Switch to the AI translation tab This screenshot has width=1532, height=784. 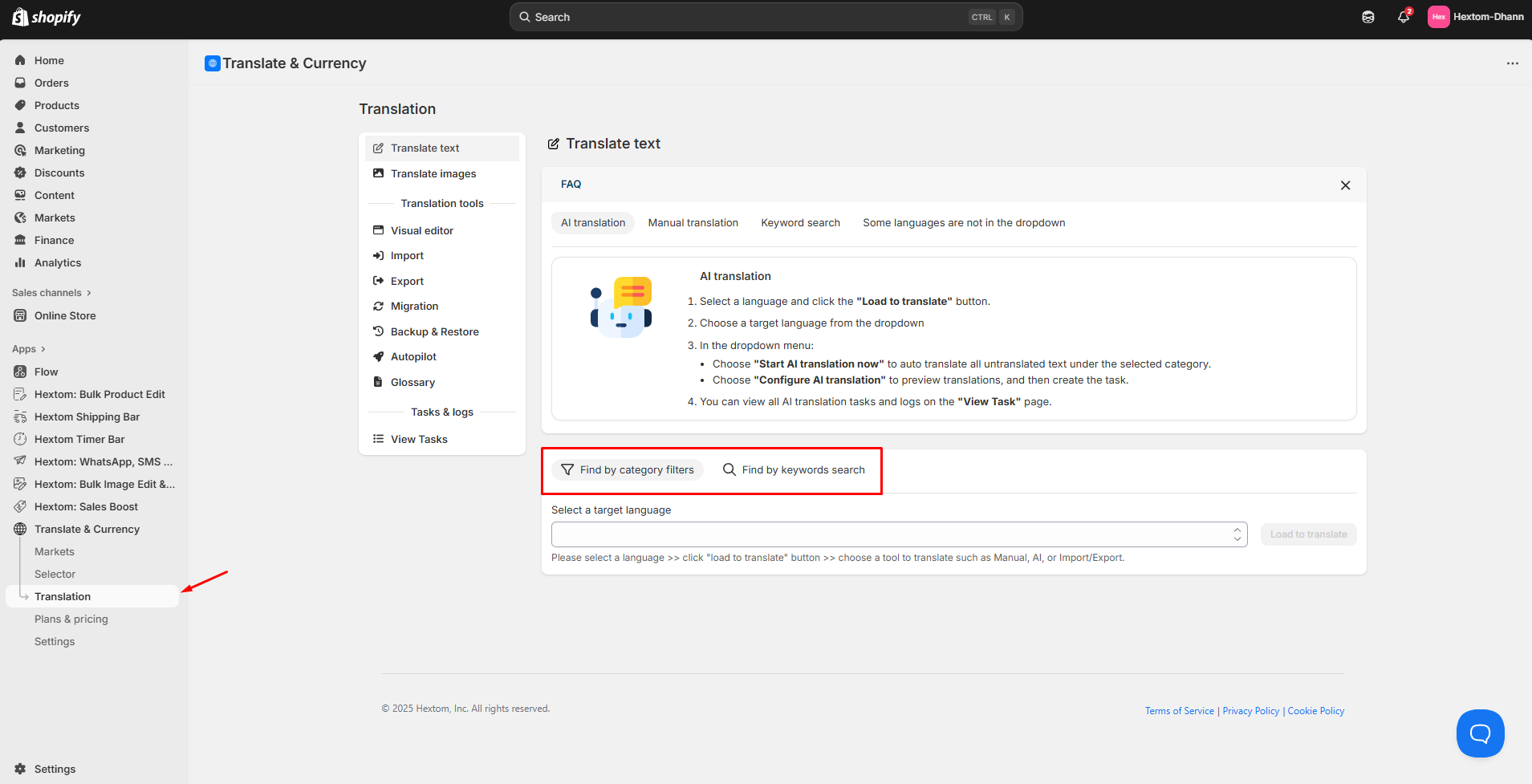tap(593, 223)
